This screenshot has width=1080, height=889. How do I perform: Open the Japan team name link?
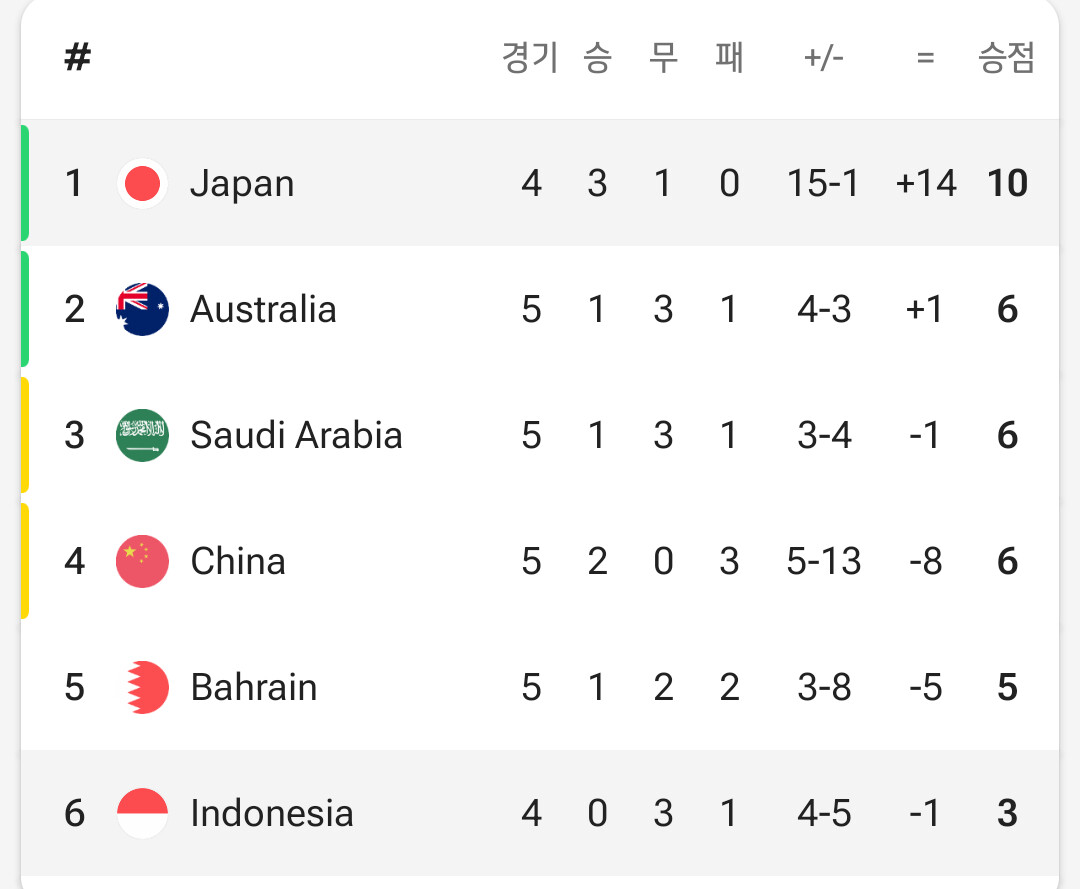point(242,184)
